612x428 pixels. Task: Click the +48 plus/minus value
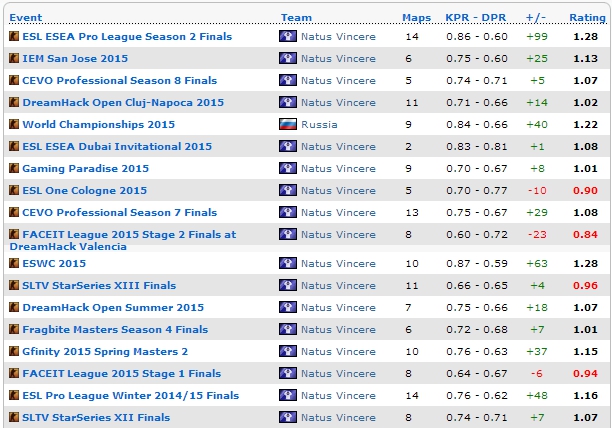coord(537,395)
